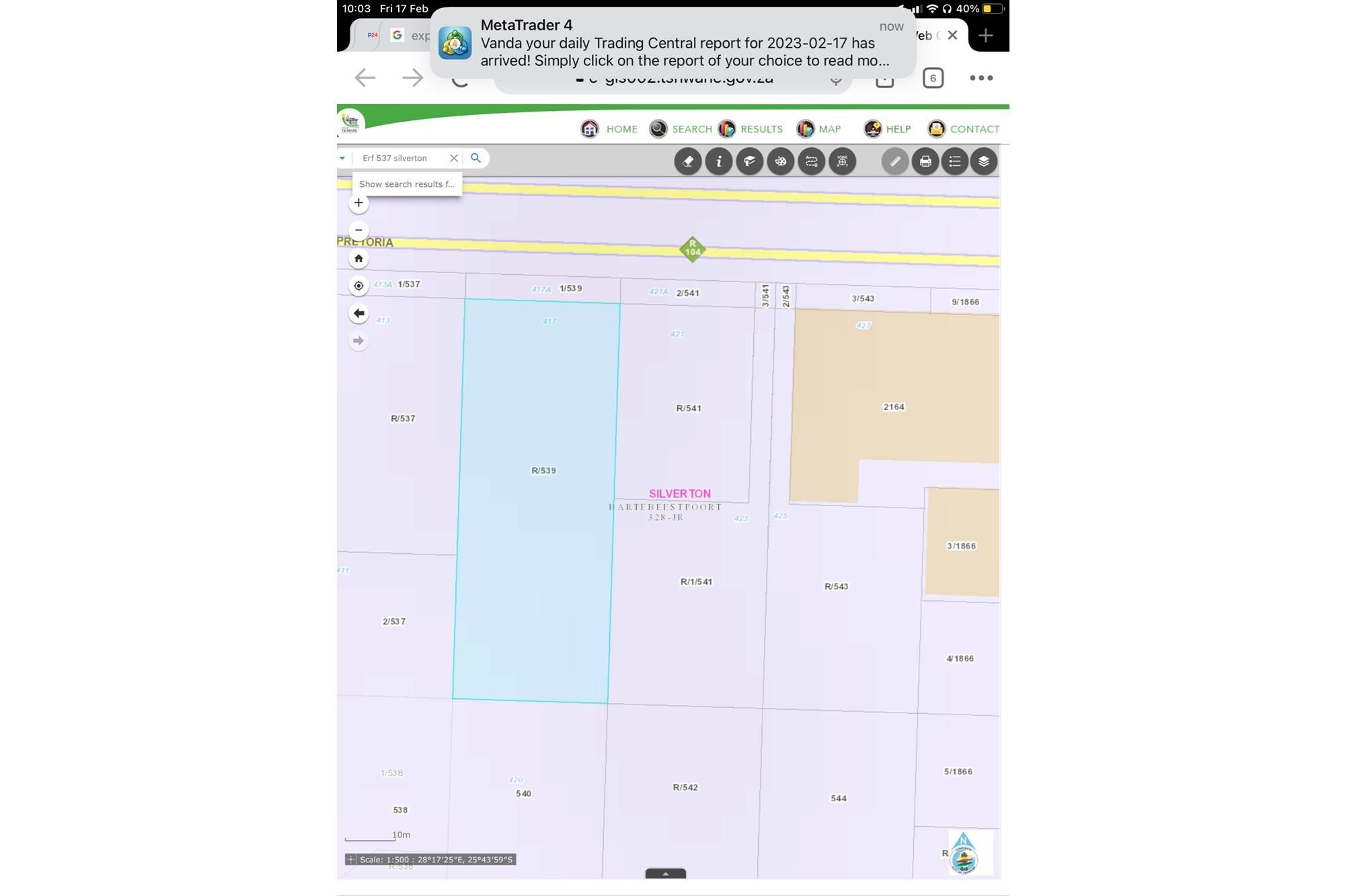Click Show search results suggestion
Viewport: 1345px width, 896px height.
pyautogui.click(x=407, y=184)
